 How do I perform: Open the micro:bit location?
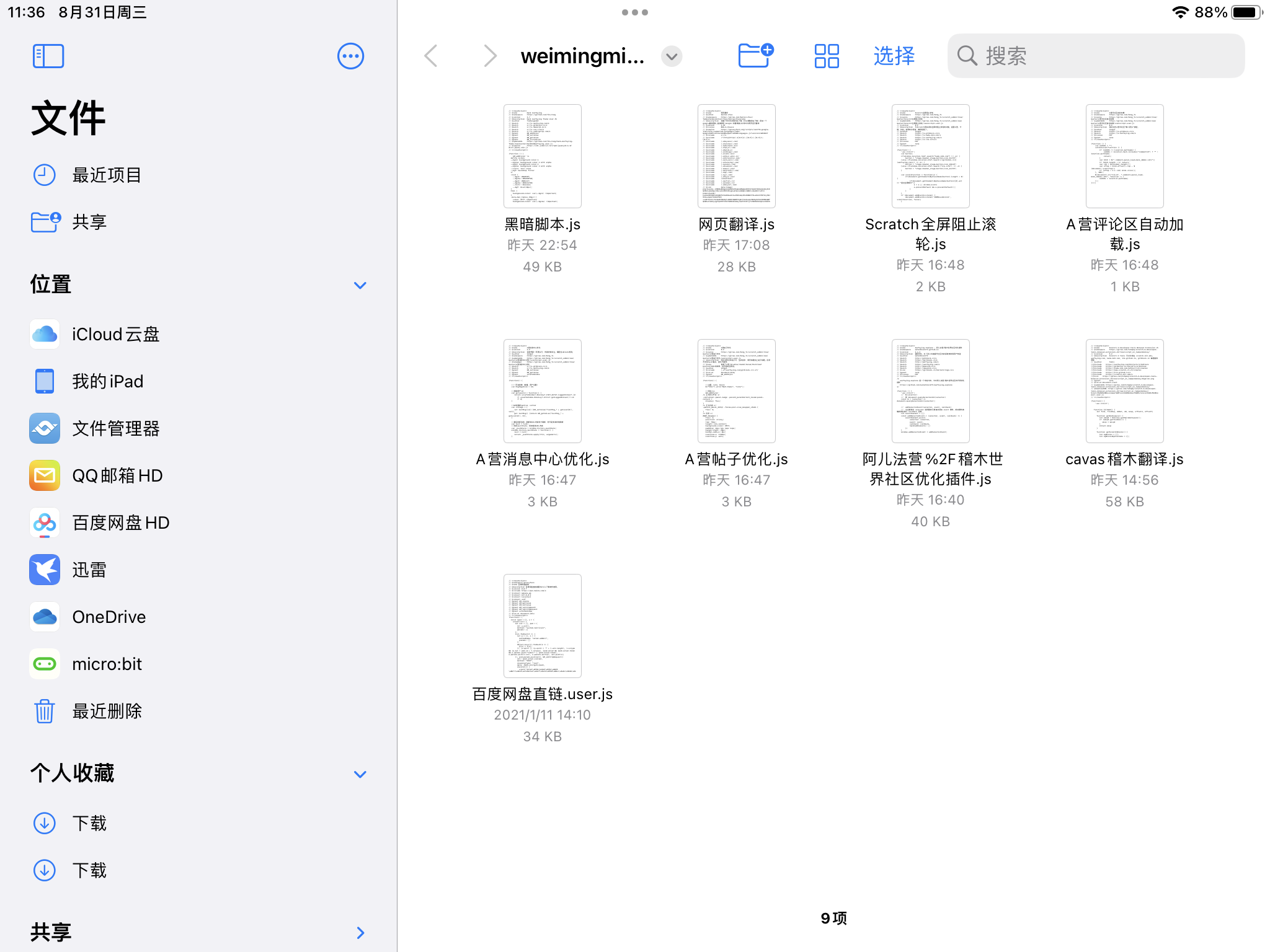click(198, 664)
